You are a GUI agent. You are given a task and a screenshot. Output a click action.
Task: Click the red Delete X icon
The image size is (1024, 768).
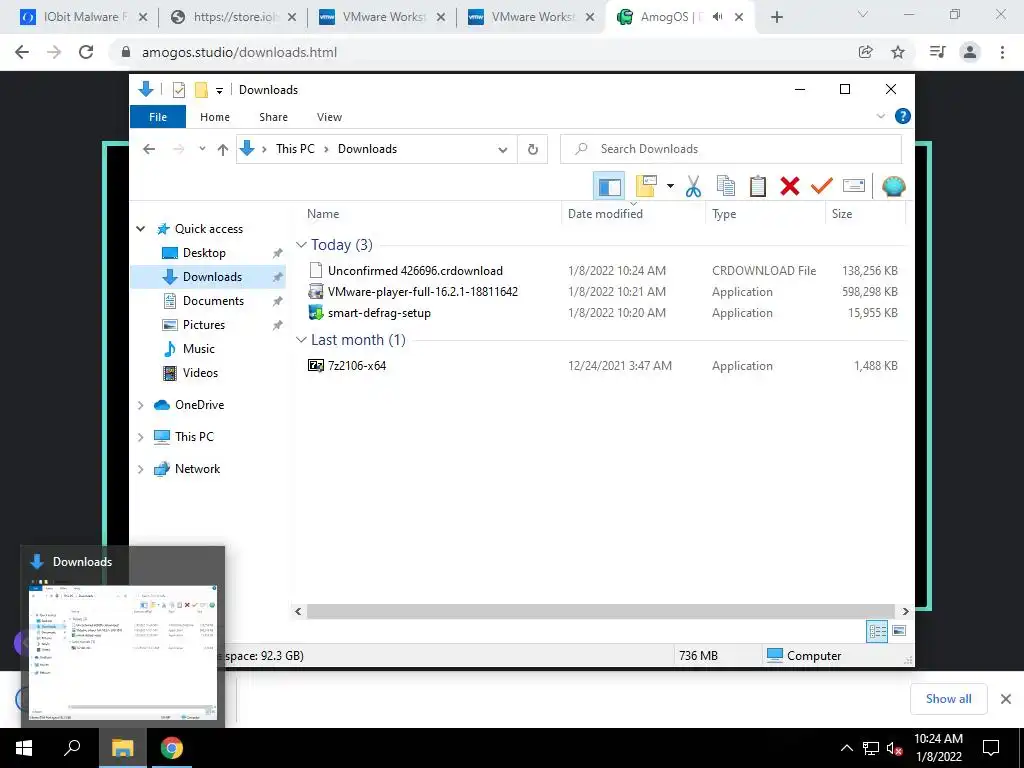(790, 186)
